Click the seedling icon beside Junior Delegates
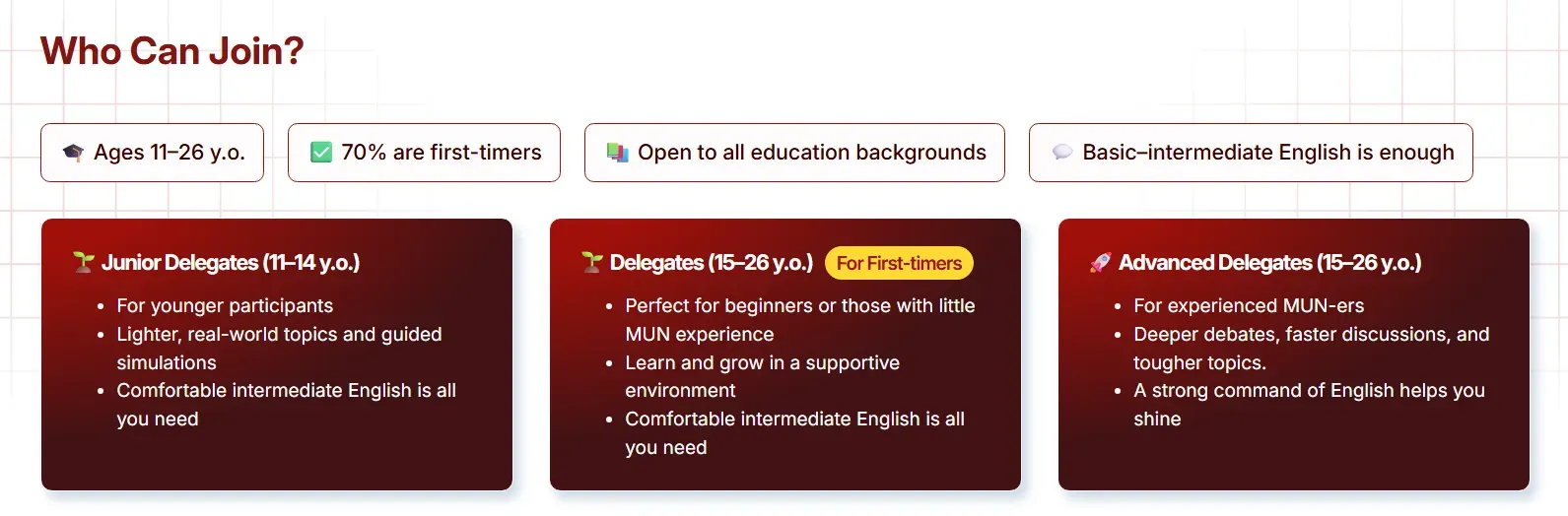Viewport: 1568px width, 516px height. pyautogui.click(x=84, y=262)
